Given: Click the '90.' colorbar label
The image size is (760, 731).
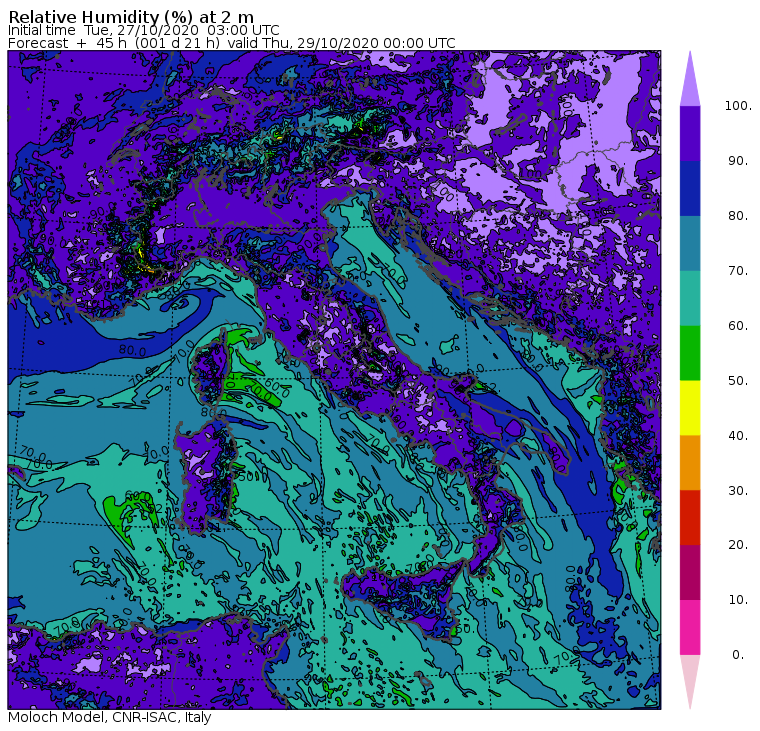Looking at the screenshot, I should [738, 161].
